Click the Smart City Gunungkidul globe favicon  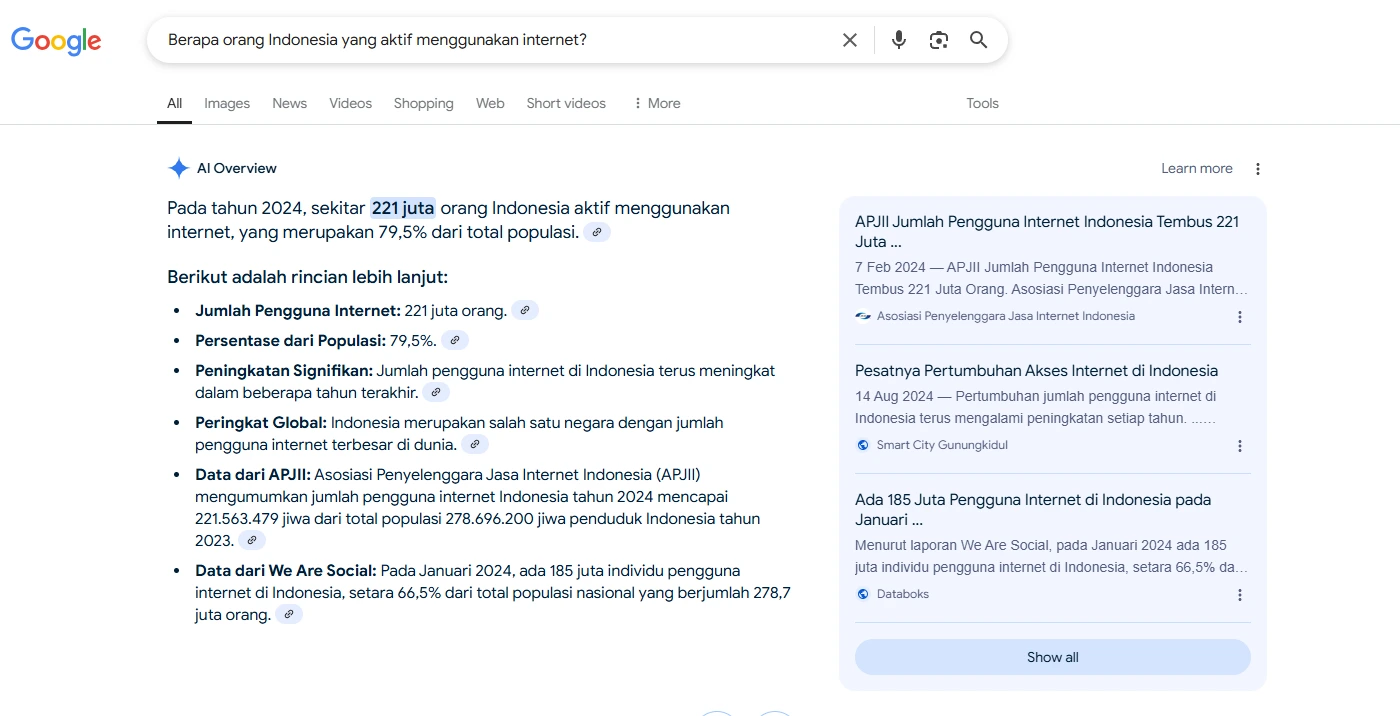coord(863,445)
